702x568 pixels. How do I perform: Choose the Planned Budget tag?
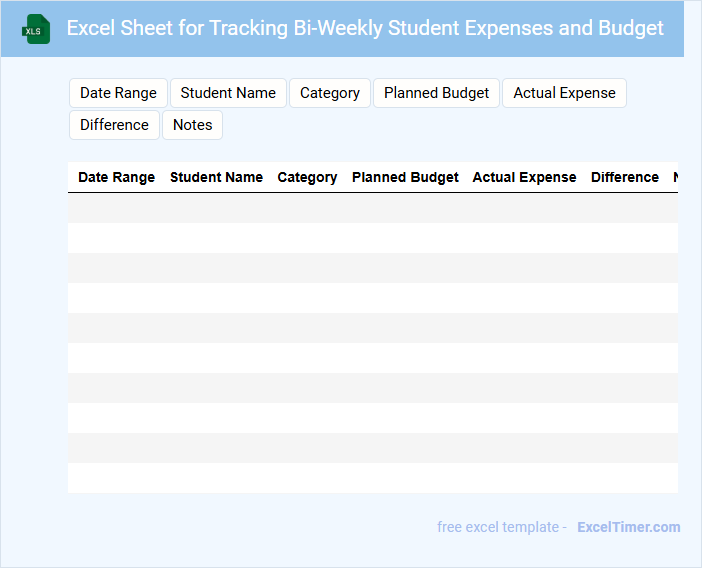[x=436, y=93]
